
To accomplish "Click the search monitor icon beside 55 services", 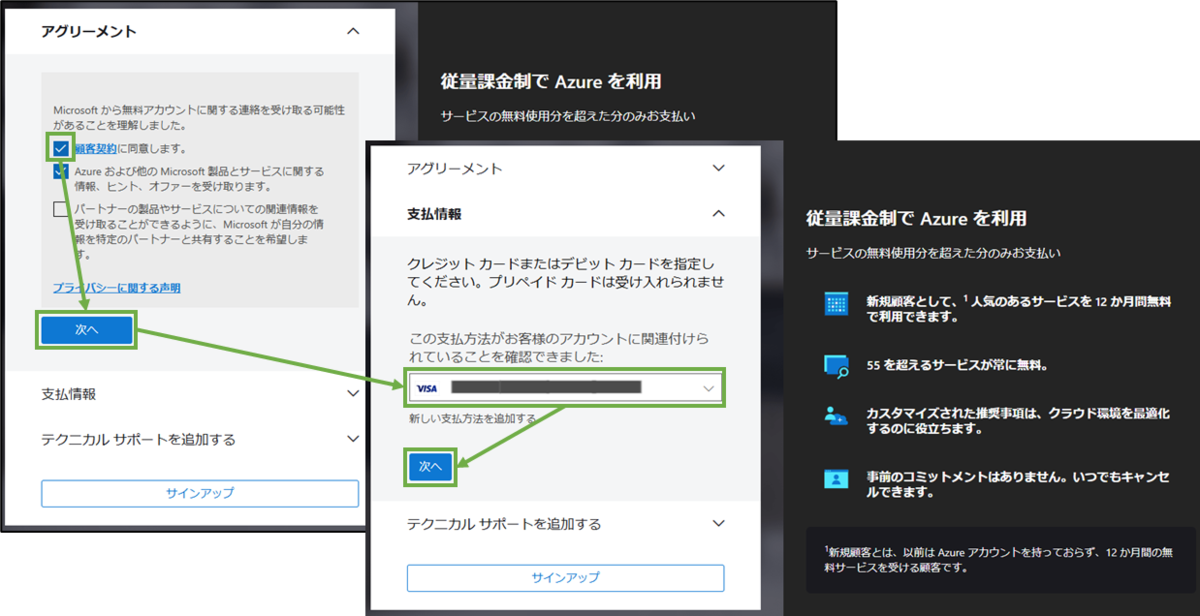I will pos(836,365).
